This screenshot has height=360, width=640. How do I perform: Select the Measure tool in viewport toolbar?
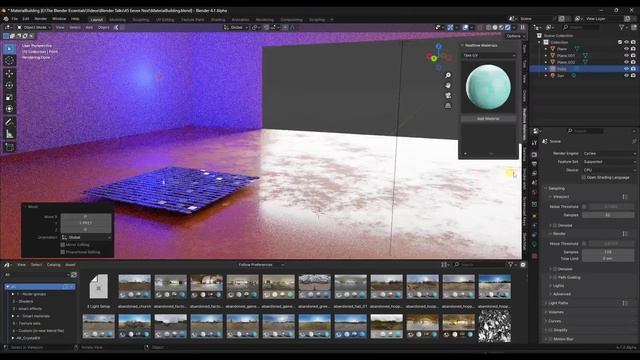(x=9, y=134)
